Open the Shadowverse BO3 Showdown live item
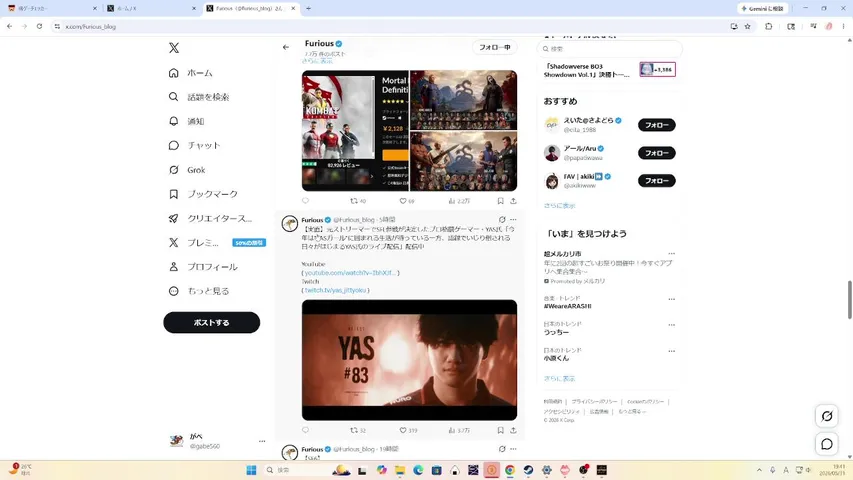 pyautogui.click(x=609, y=70)
